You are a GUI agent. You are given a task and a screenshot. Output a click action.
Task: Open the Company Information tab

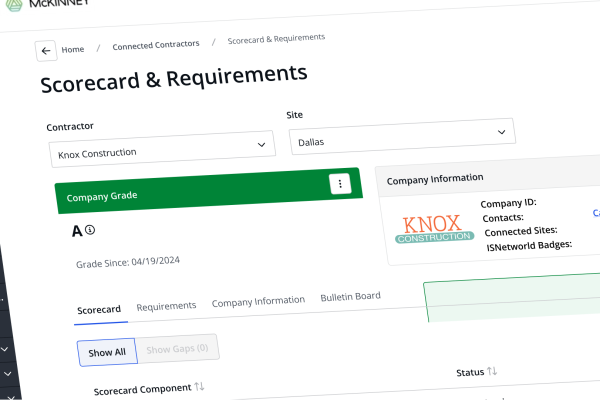(258, 301)
